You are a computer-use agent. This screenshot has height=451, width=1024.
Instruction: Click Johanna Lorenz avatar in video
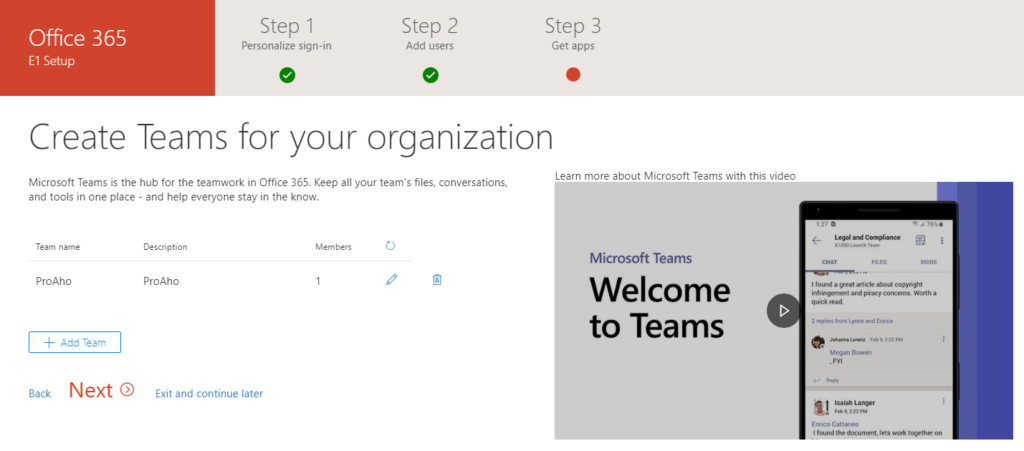pyautogui.click(x=818, y=342)
